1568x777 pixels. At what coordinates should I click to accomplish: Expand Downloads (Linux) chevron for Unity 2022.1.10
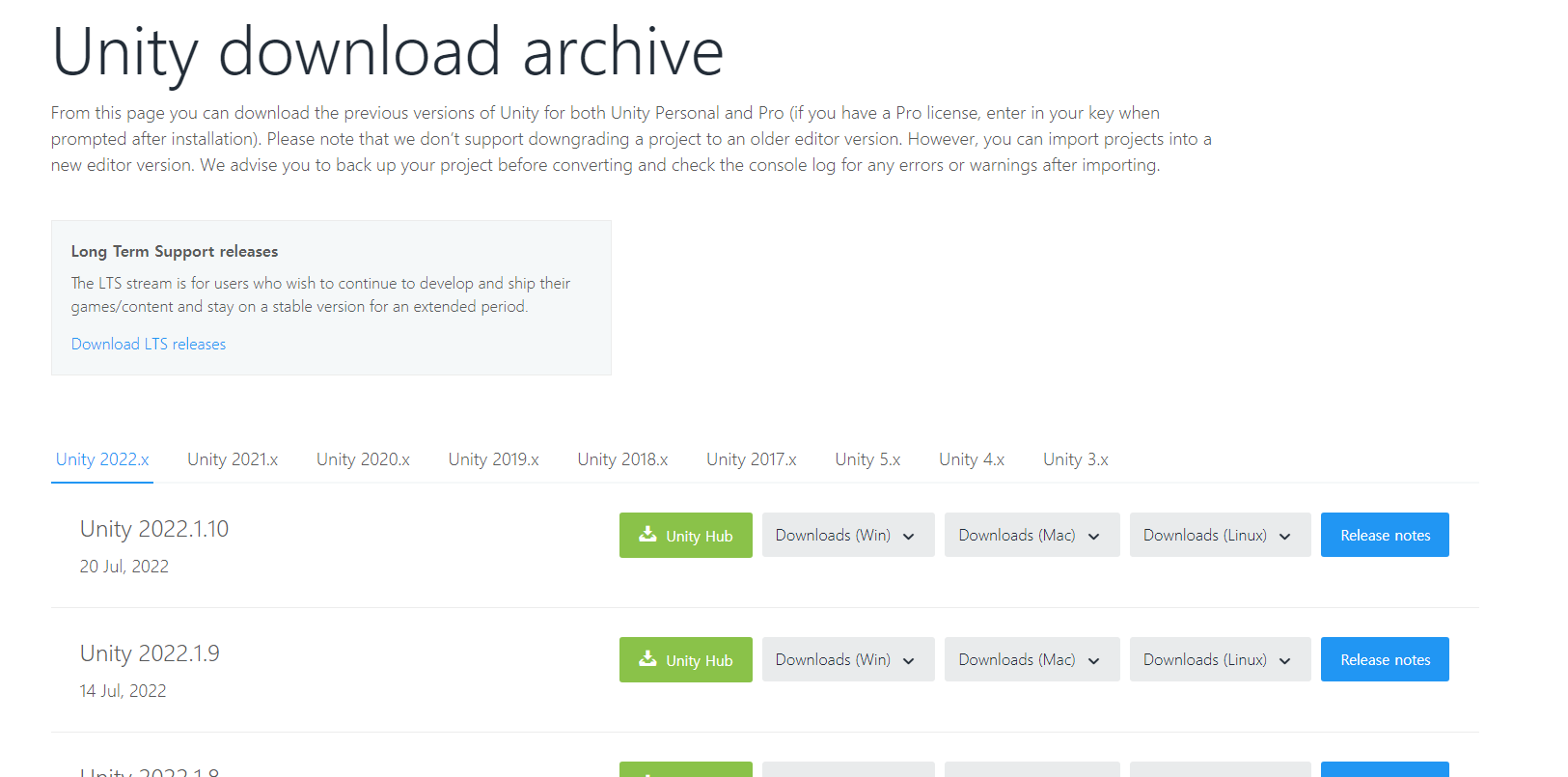[1285, 537]
